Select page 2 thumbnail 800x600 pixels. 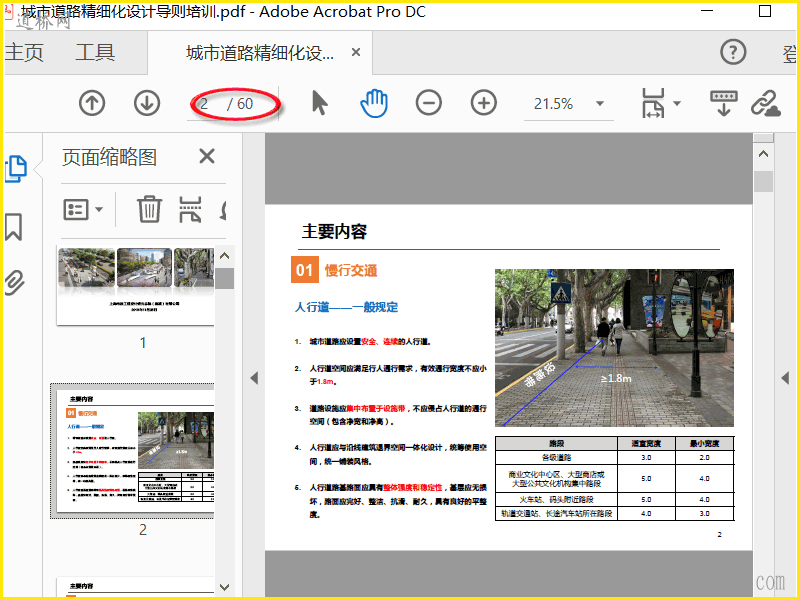[135, 451]
